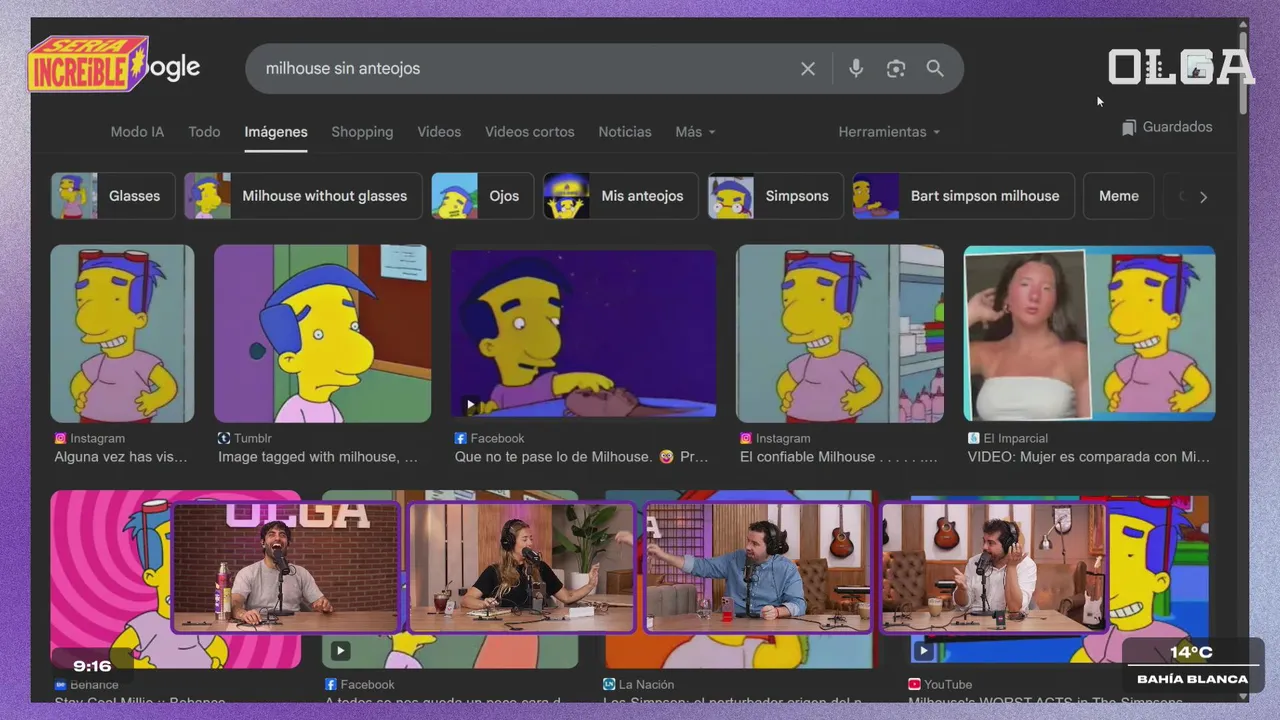Switch to the Todo tab
1280x720 pixels.
point(204,132)
